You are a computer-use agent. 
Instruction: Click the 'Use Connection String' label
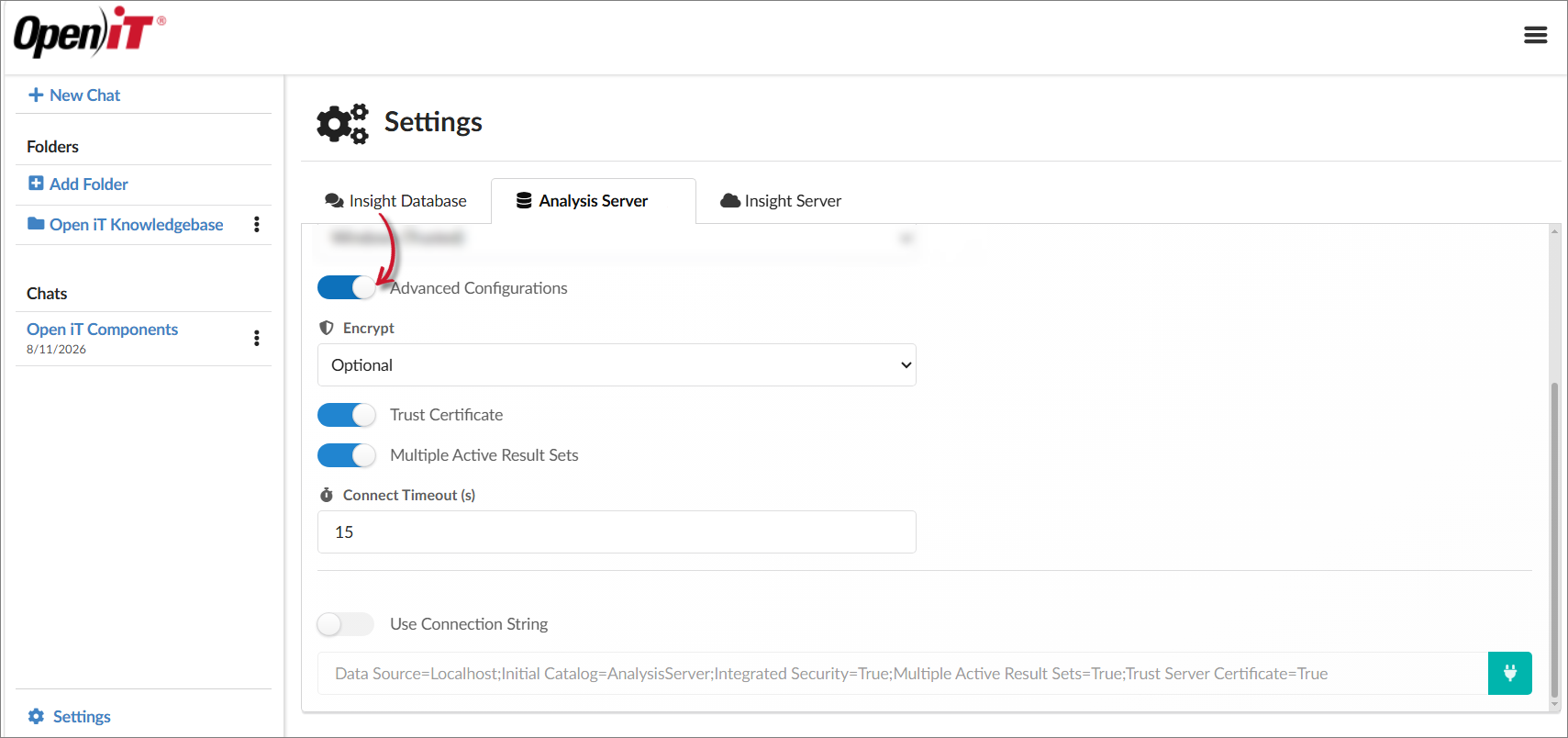coord(469,624)
